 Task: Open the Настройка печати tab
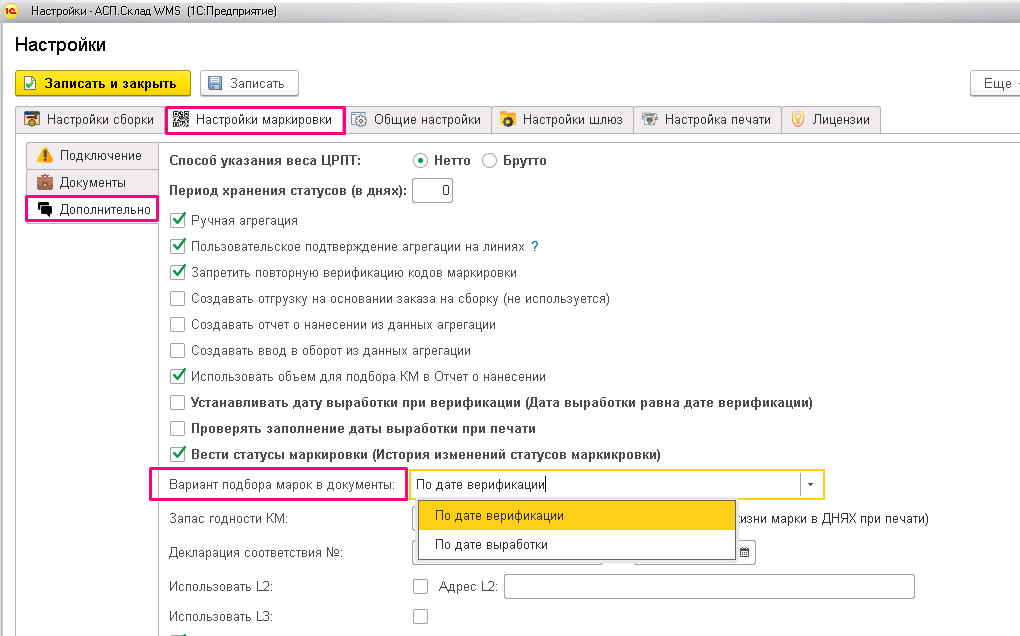pyautogui.click(x=707, y=120)
